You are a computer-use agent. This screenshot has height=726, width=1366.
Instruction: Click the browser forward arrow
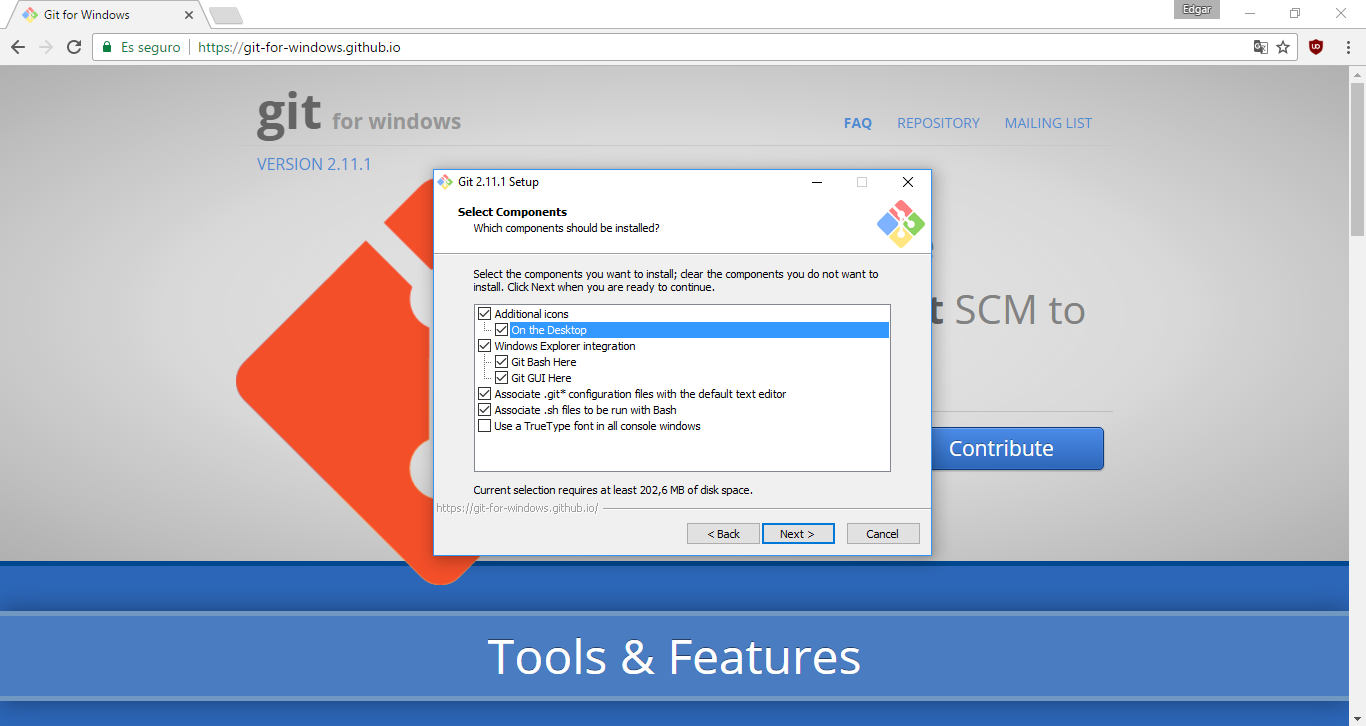pyautogui.click(x=46, y=47)
